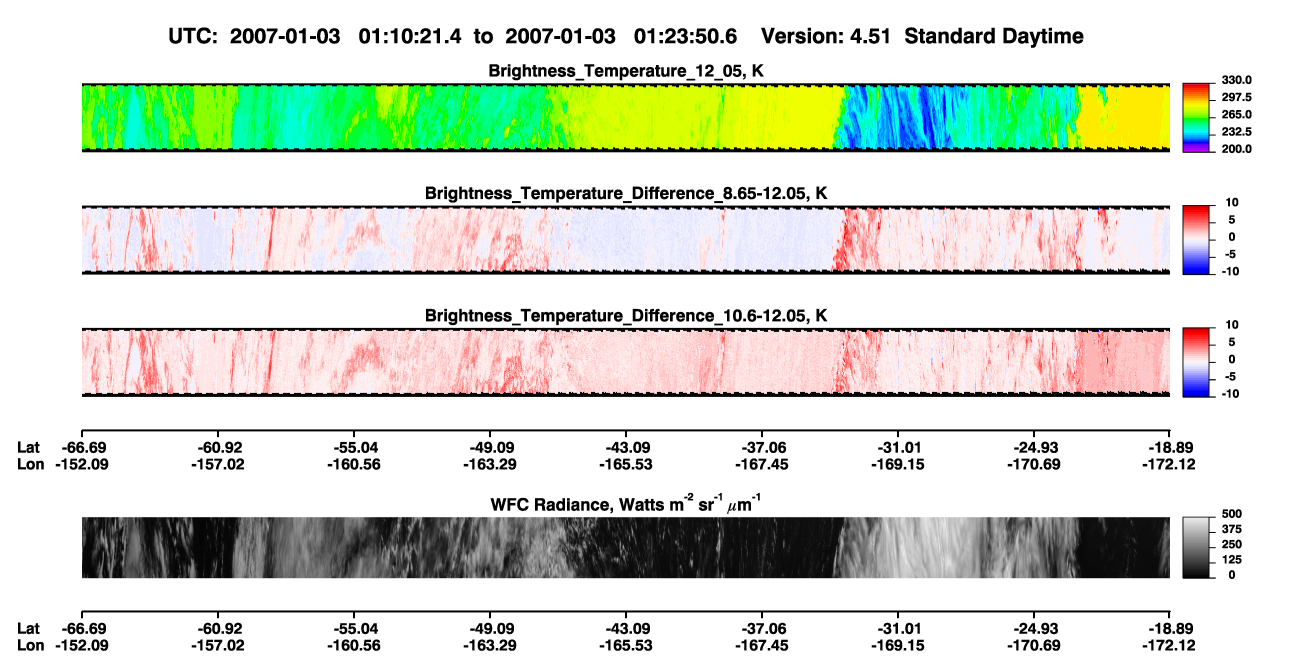Click longitude -167.45 on the bottom axis
The image size is (1300, 667).
point(762,645)
